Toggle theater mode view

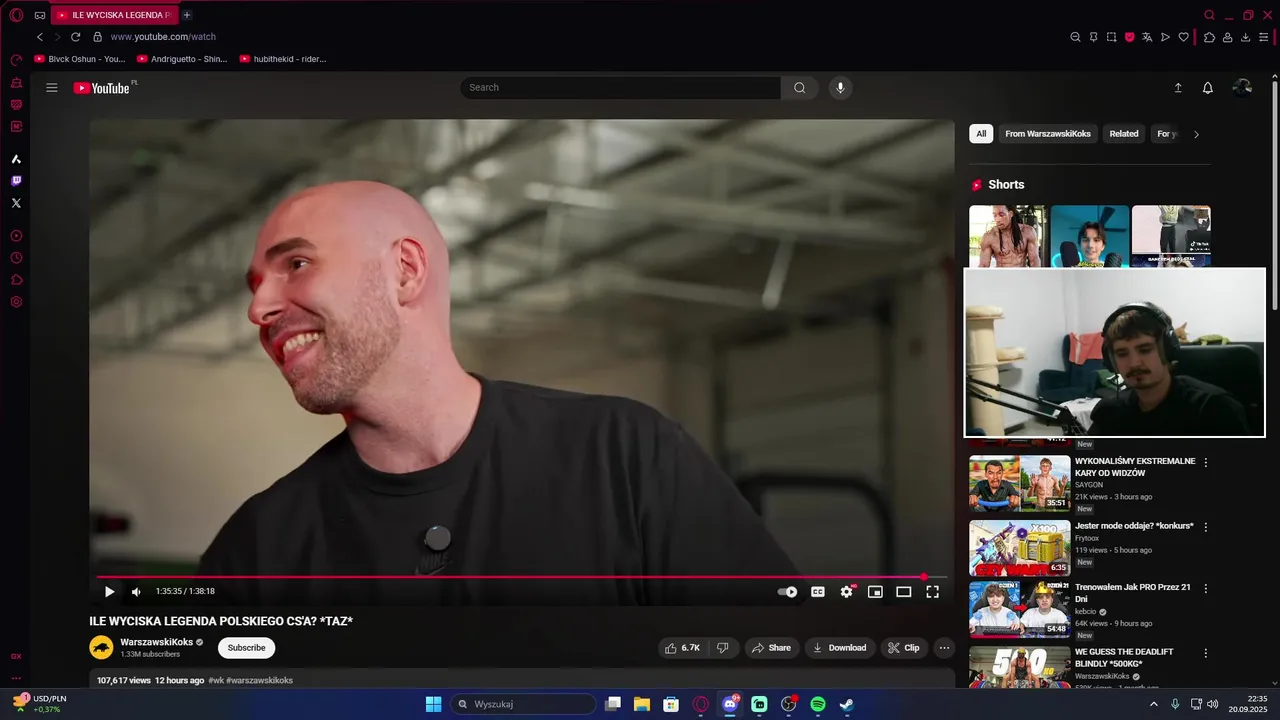point(904,592)
